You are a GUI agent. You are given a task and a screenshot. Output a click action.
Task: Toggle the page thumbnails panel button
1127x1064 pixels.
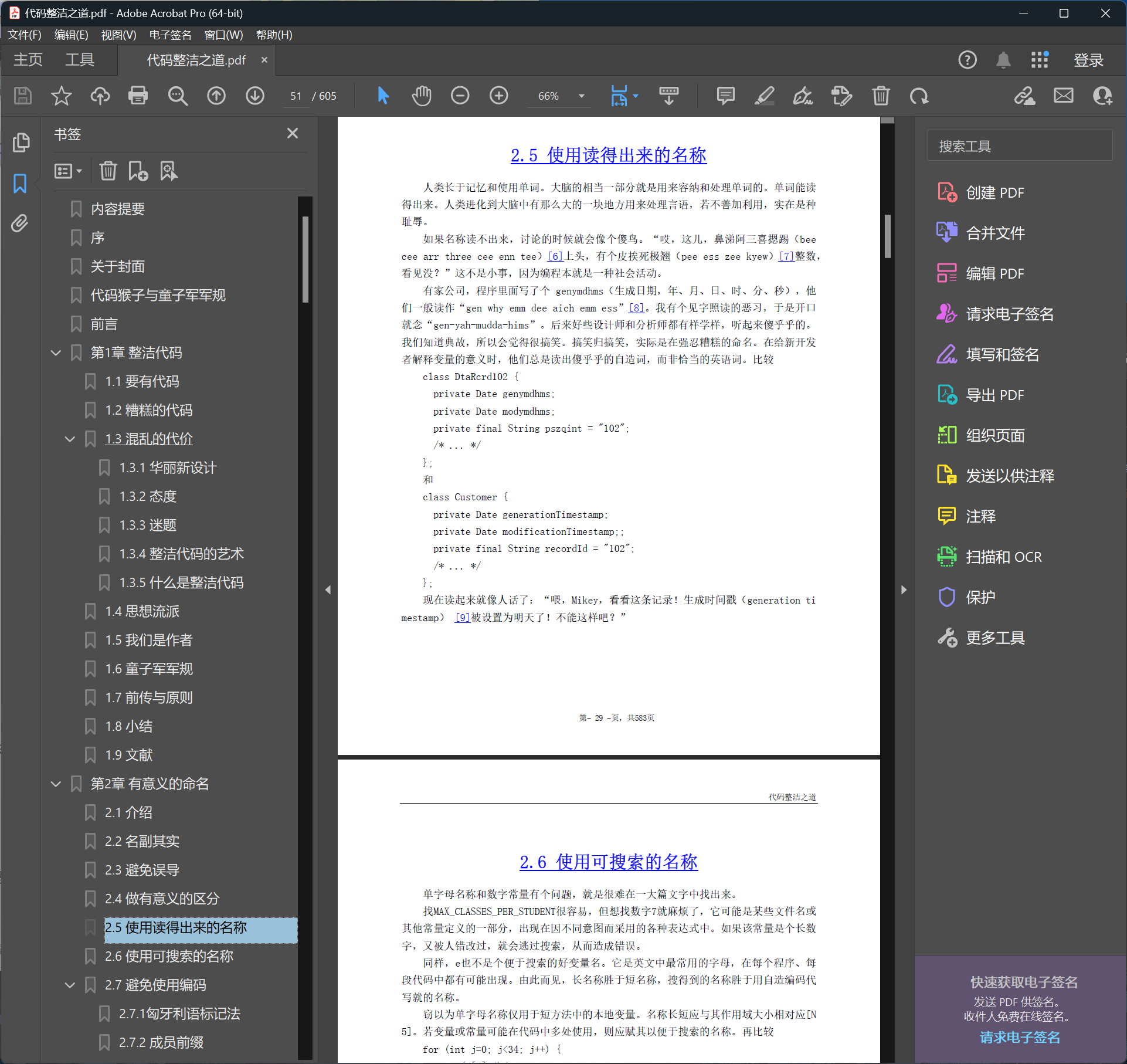20,143
